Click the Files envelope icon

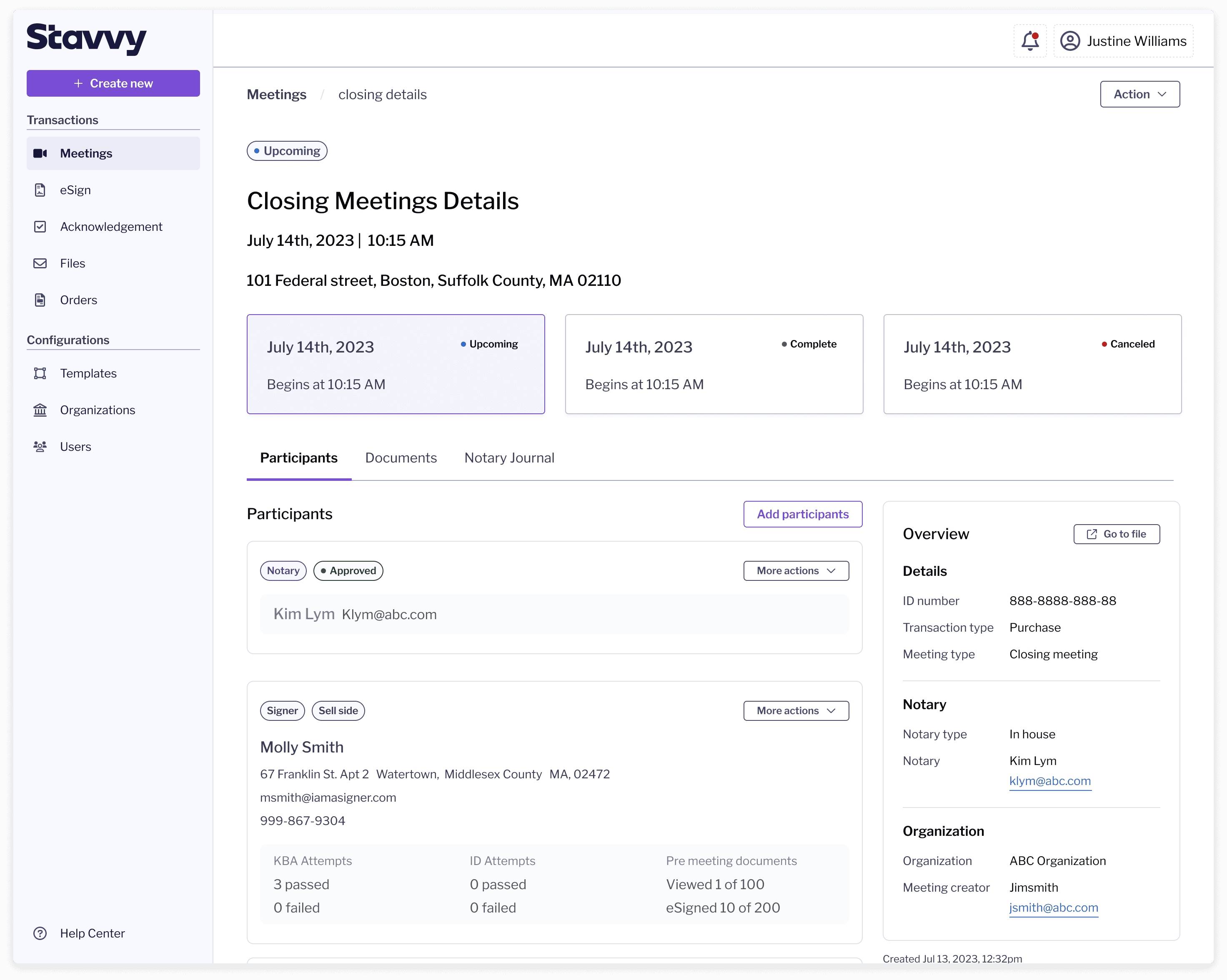point(40,263)
